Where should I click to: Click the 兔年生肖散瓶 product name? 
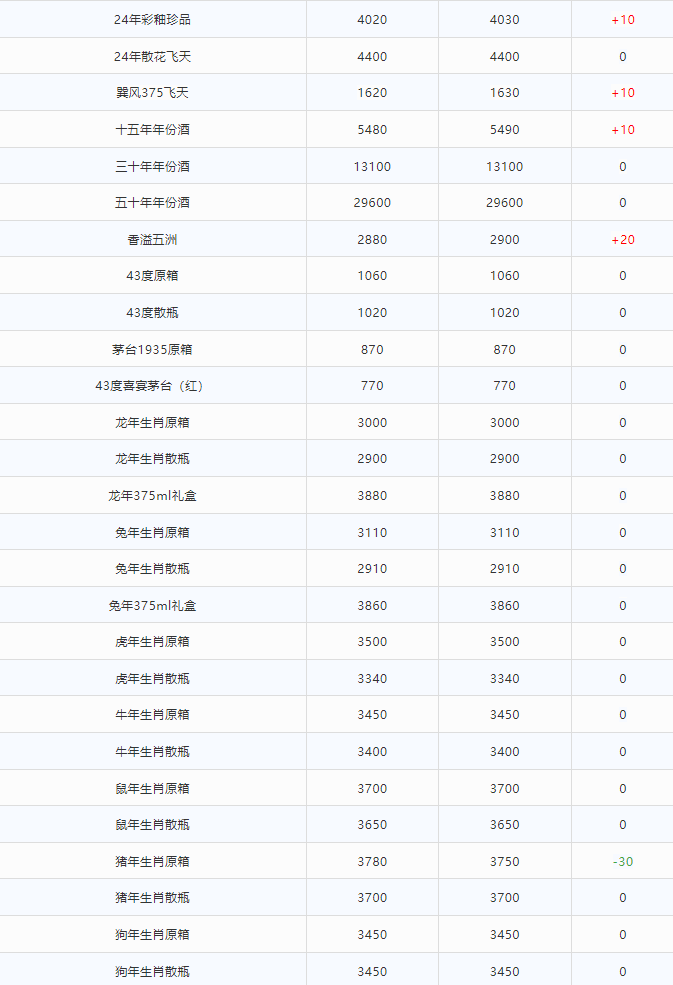pos(152,569)
